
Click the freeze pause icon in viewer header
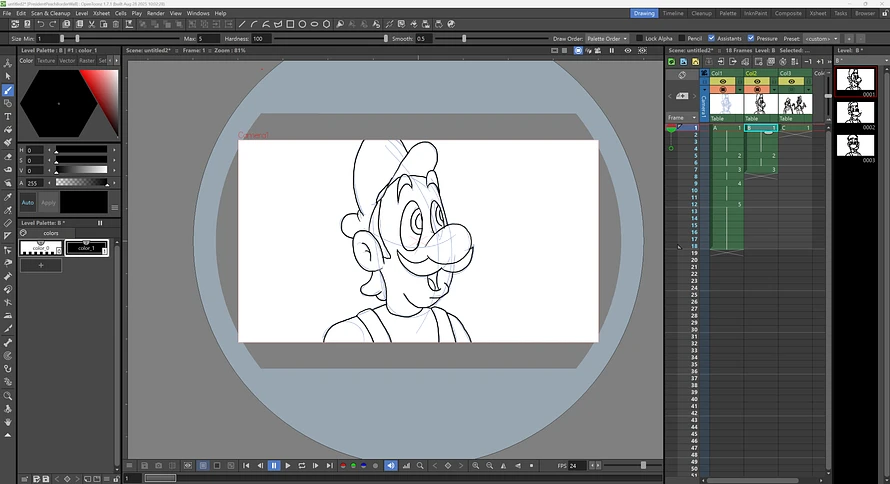pos(612,50)
